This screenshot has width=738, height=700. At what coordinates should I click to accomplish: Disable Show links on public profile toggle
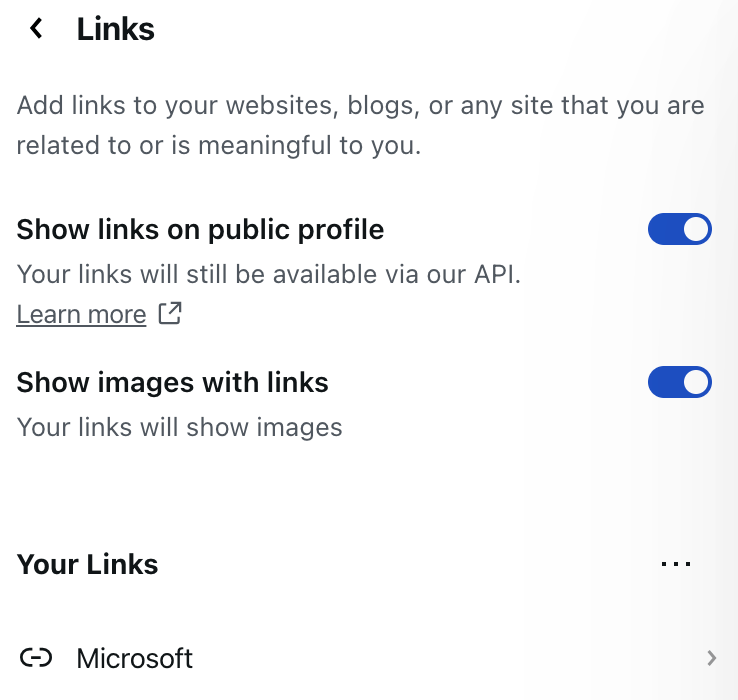click(679, 229)
